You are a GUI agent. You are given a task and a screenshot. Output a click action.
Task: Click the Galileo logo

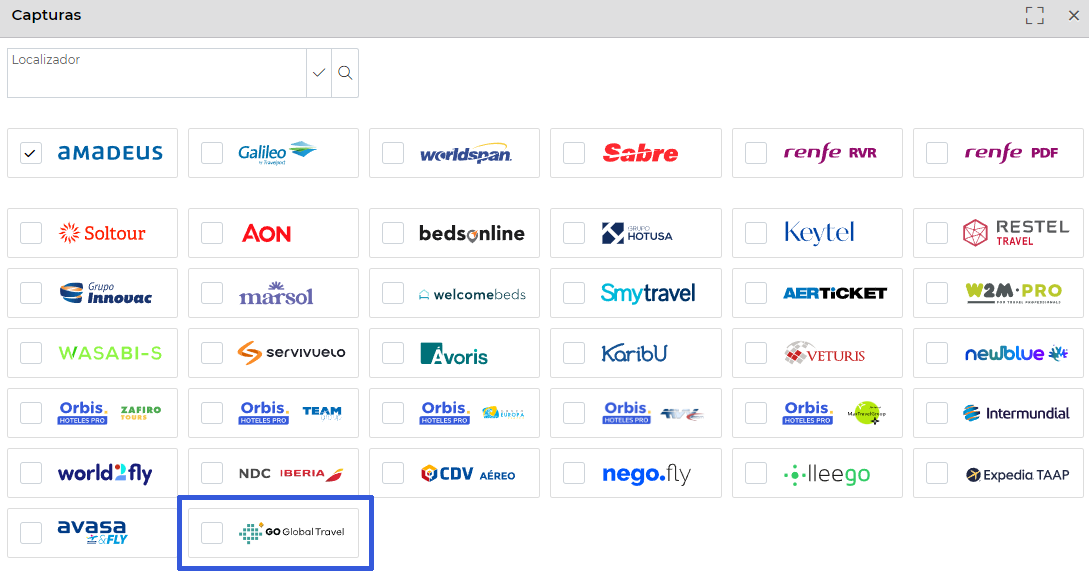(277, 153)
